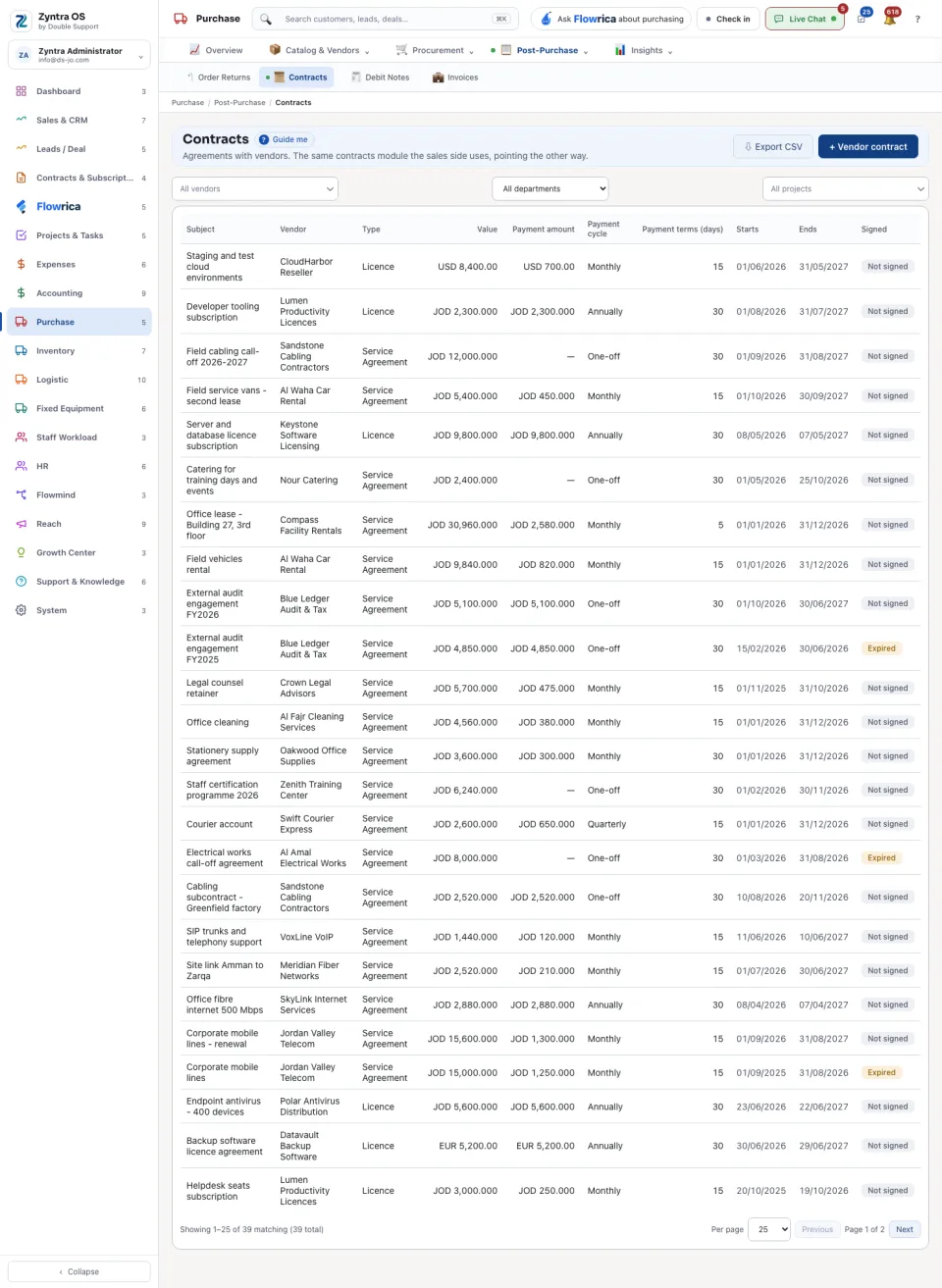Open Growth Center bulb icon

tap(21, 552)
